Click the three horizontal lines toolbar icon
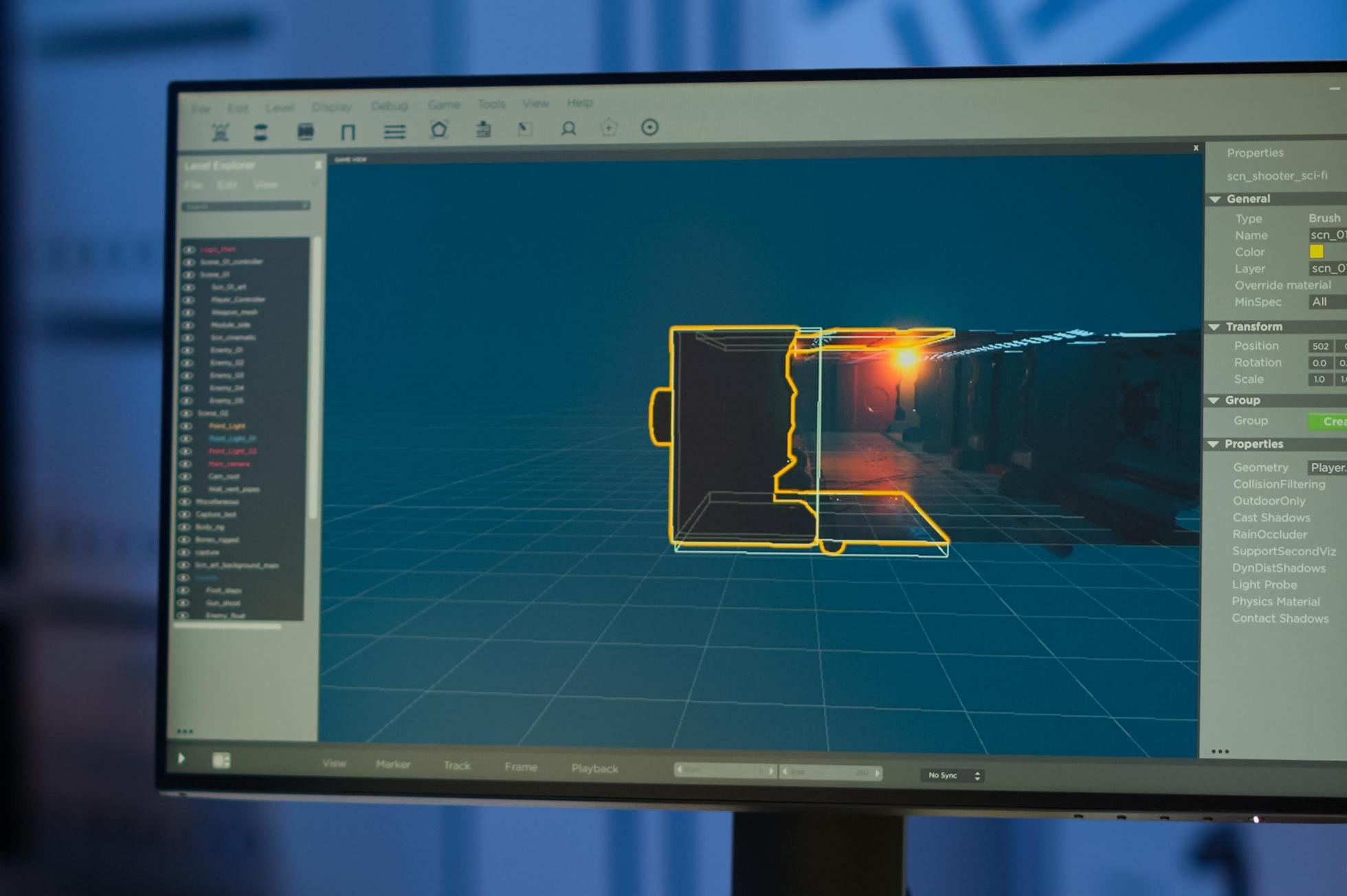This screenshot has width=1347, height=896. click(x=394, y=131)
